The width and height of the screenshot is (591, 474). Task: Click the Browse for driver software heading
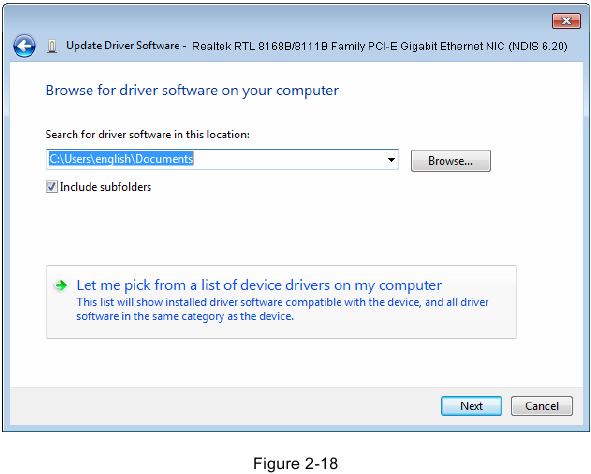pyautogui.click(x=192, y=91)
